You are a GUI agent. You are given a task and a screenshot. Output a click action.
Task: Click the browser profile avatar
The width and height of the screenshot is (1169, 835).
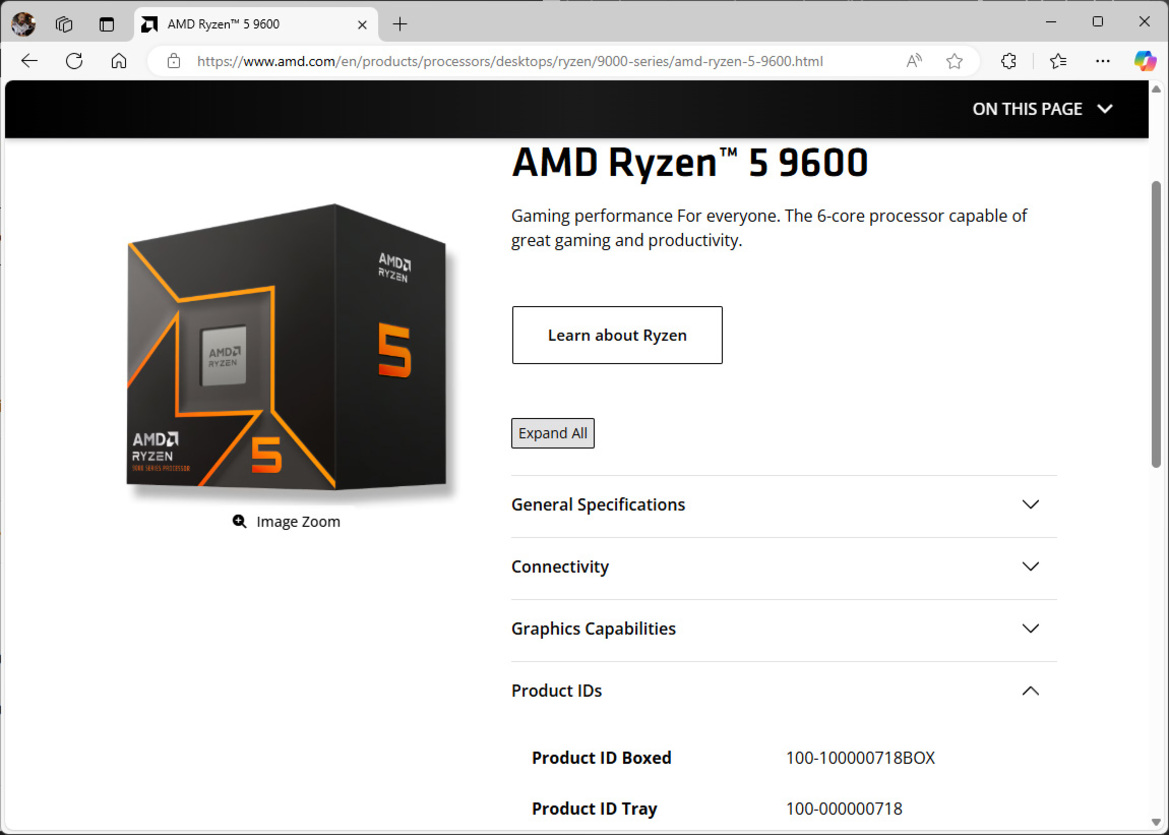pos(21,22)
